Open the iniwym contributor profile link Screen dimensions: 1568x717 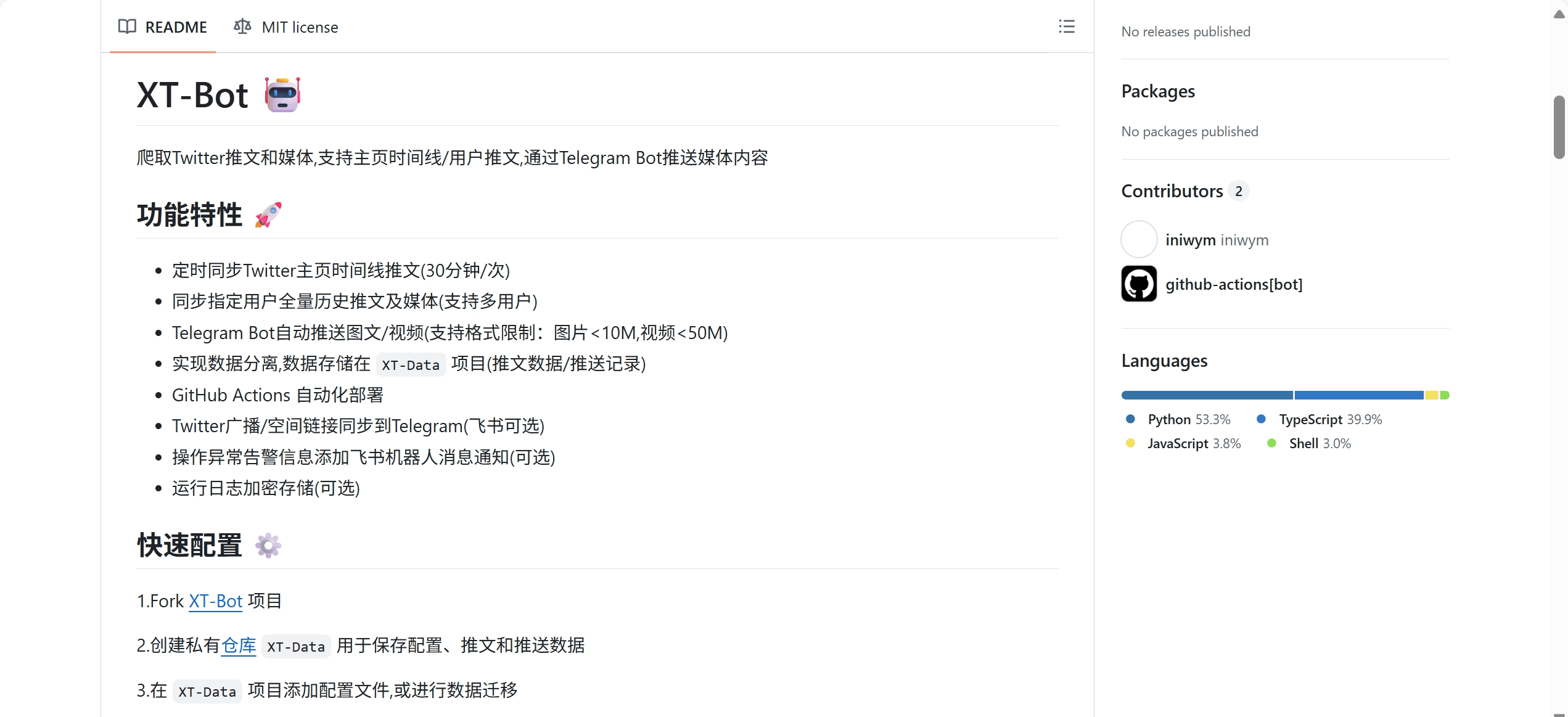1217,240
